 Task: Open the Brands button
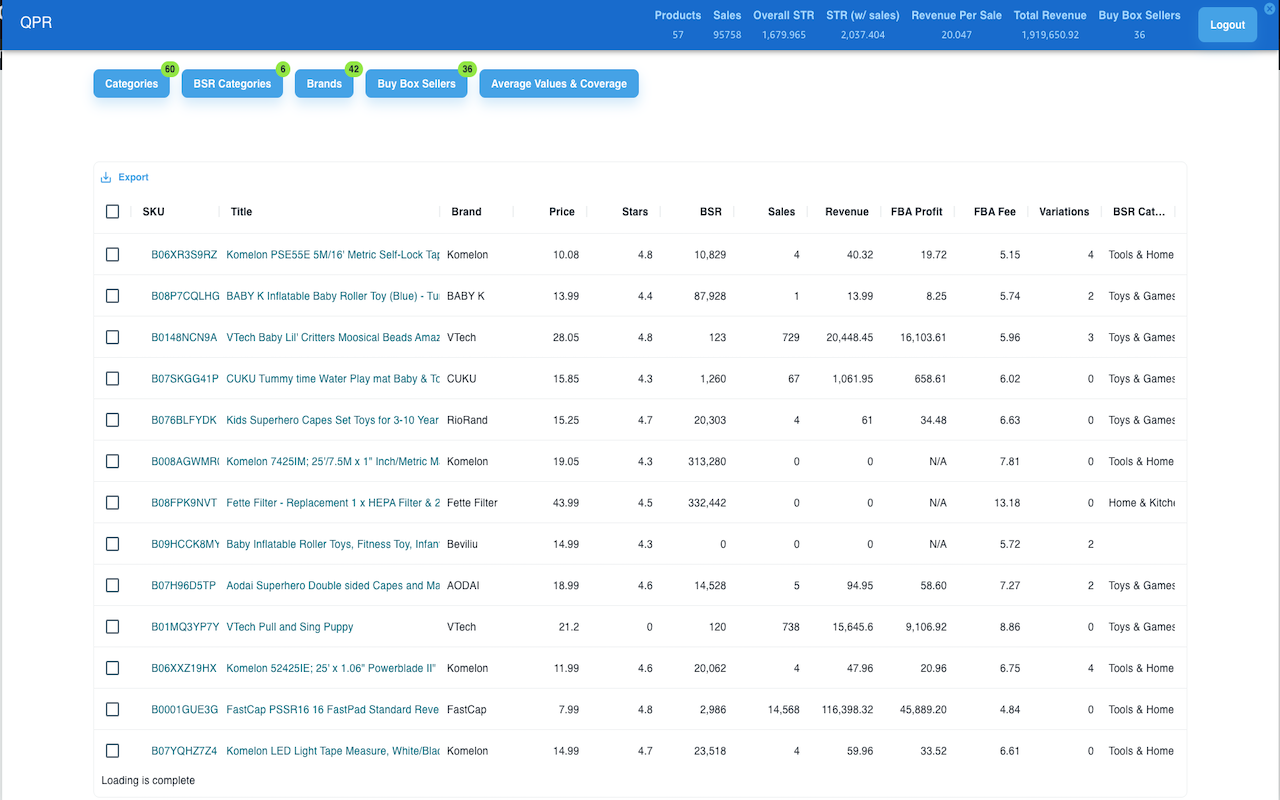coord(324,84)
